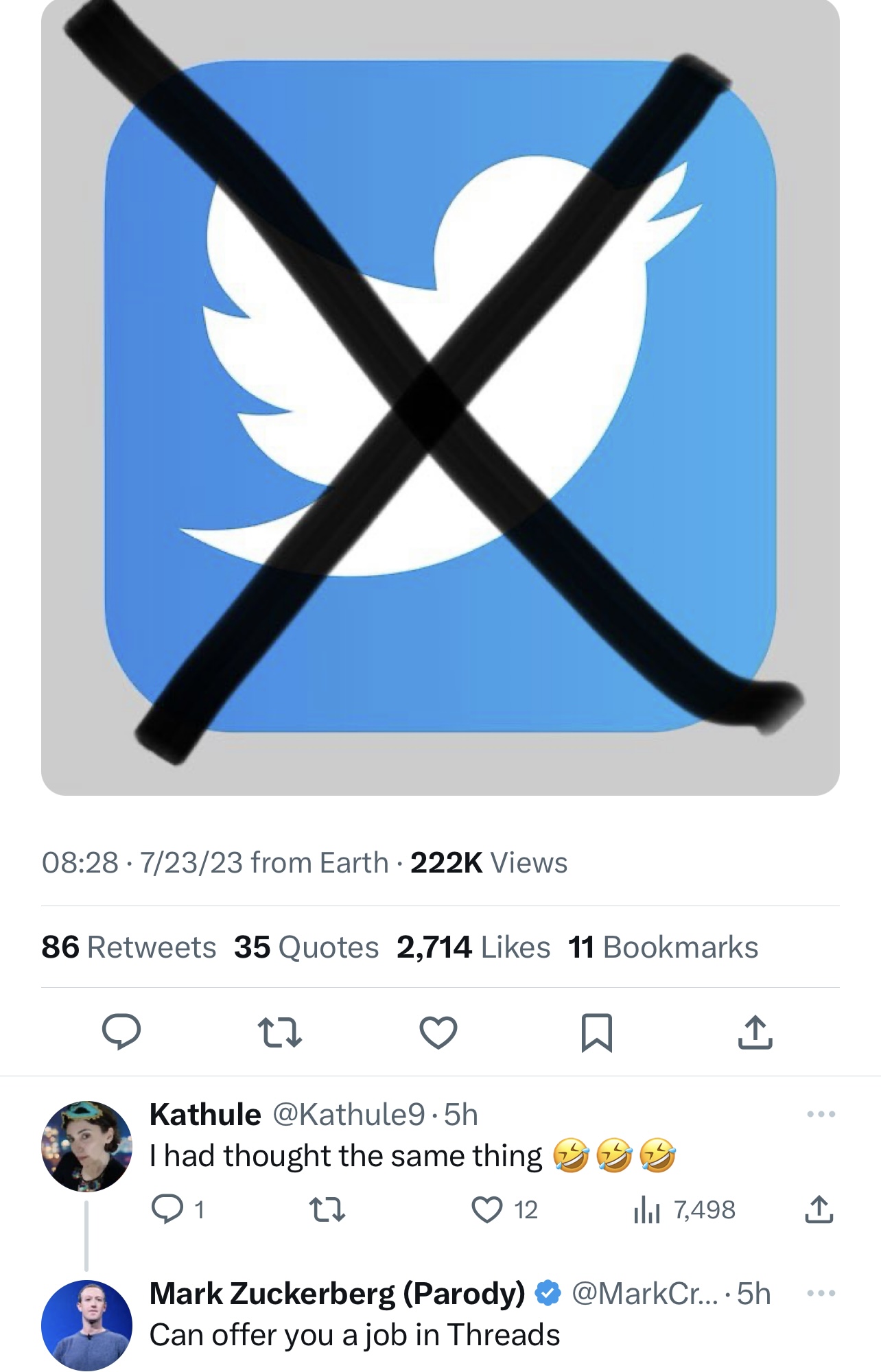Image resolution: width=881 pixels, height=1372 pixels.
Task: Like Kathule's reply
Action: [x=487, y=1209]
